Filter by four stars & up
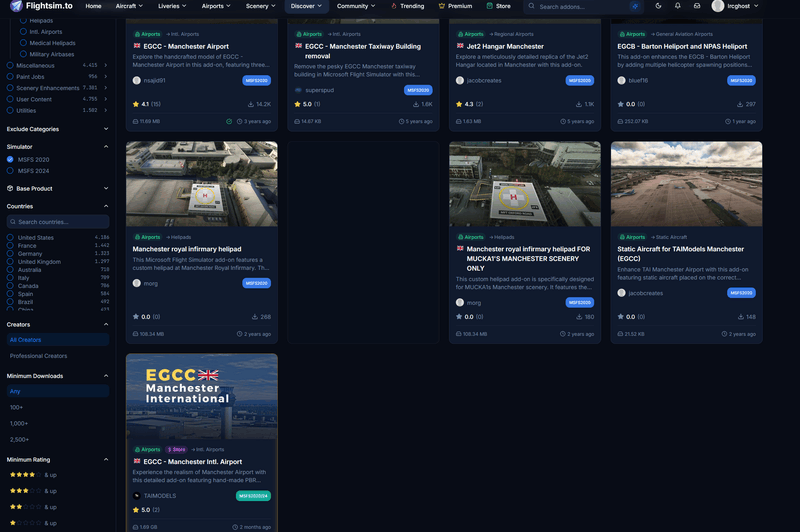The image size is (800, 532). click(x=34, y=475)
